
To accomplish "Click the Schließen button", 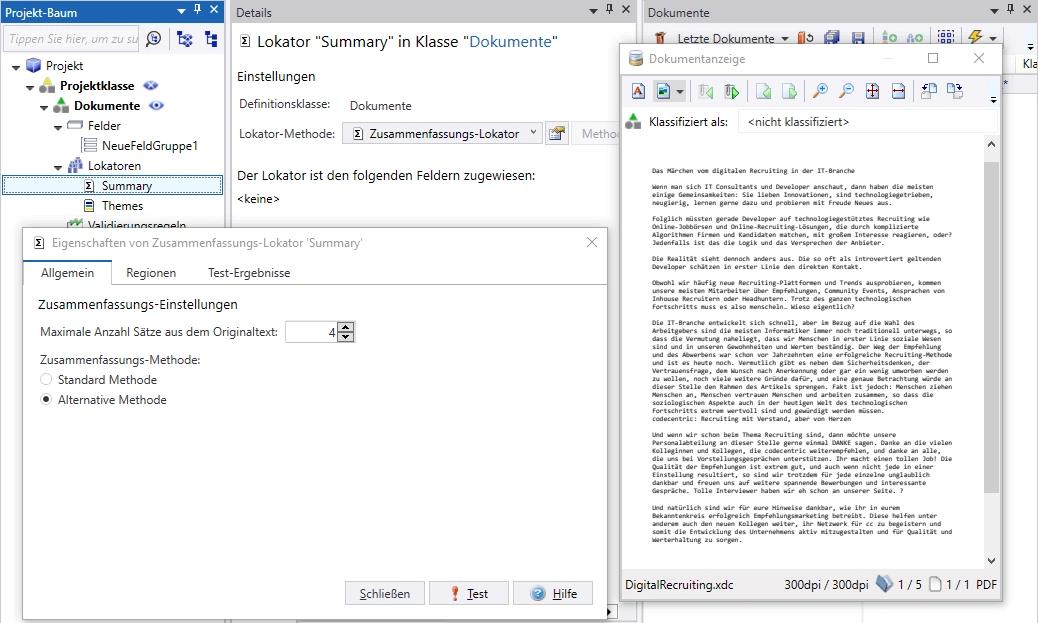I will (384, 593).
